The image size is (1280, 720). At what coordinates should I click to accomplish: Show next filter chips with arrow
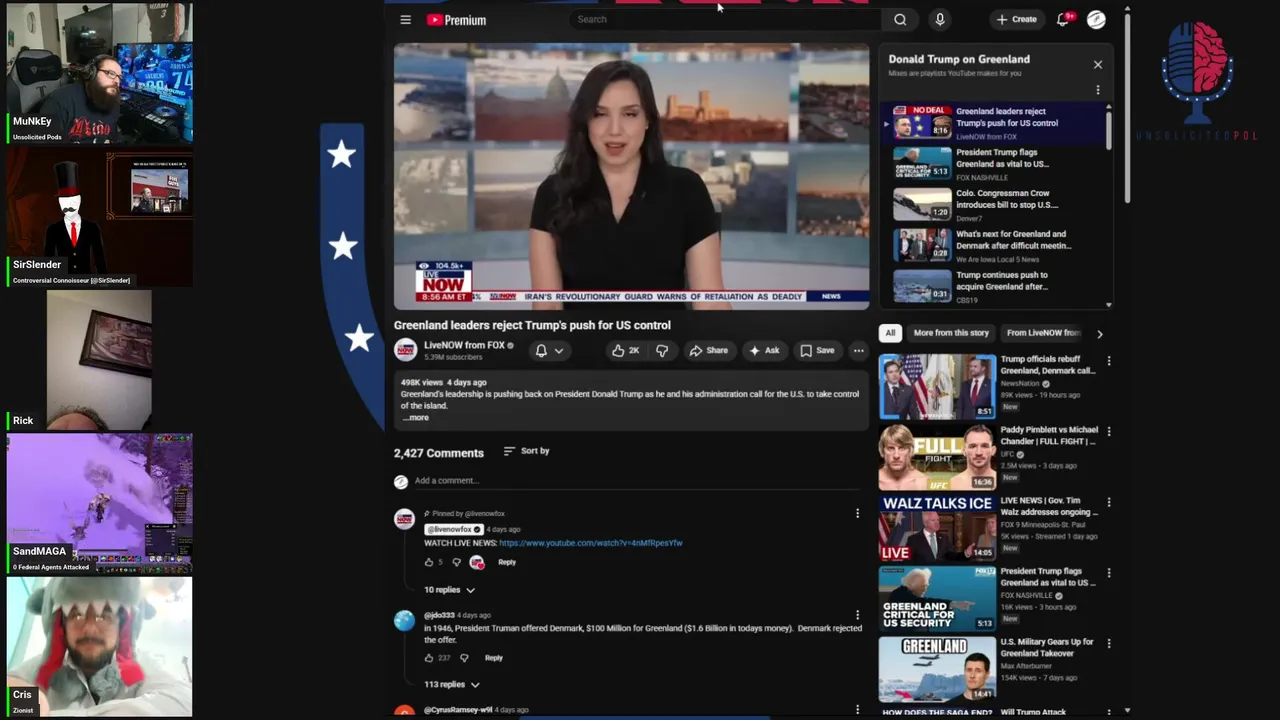(x=1099, y=334)
